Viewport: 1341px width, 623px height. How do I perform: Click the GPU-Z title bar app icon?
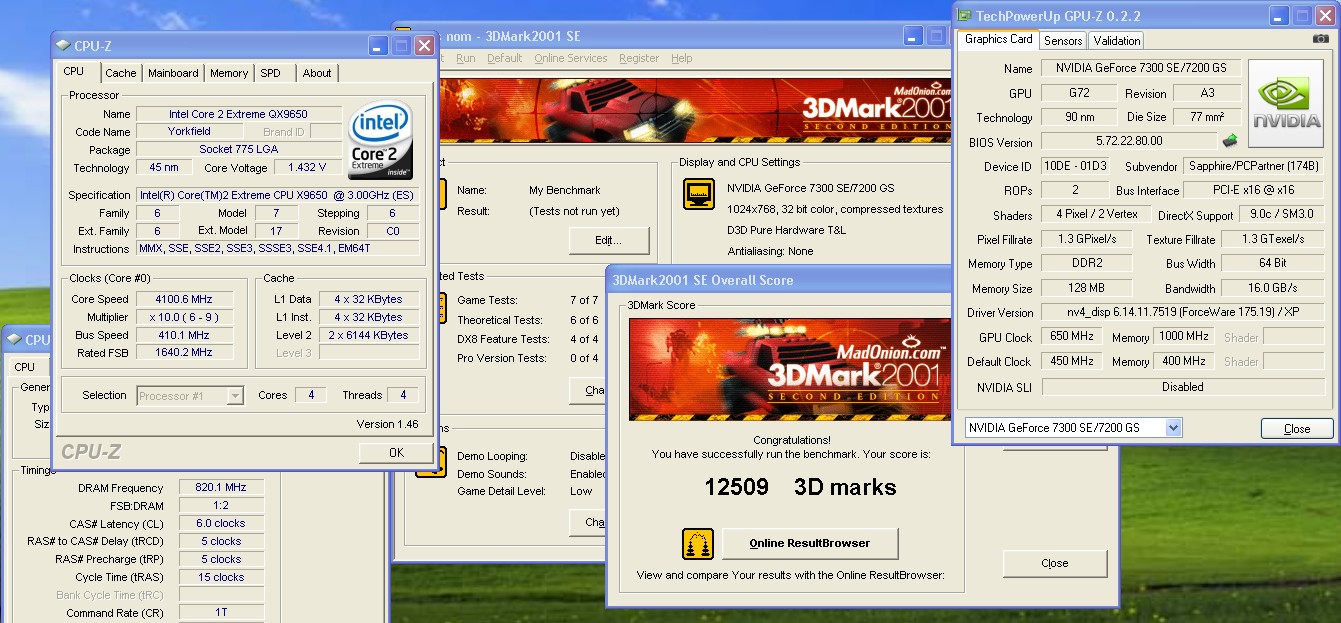(x=965, y=16)
